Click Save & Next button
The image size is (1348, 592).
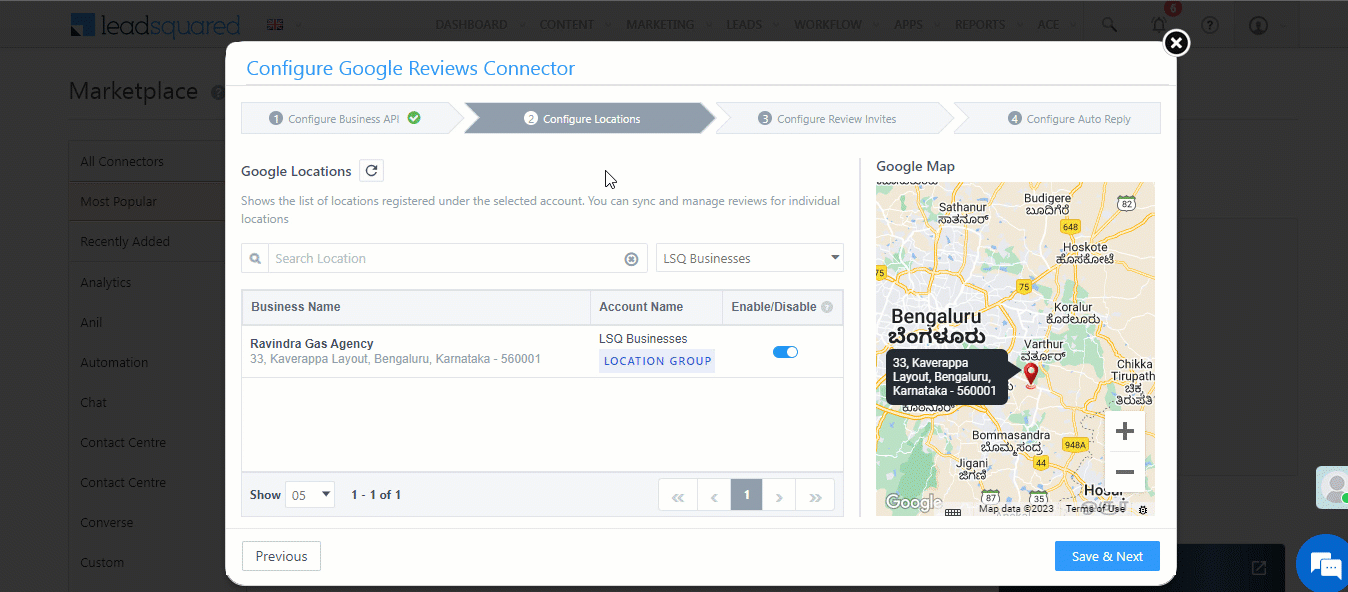coord(1107,556)
